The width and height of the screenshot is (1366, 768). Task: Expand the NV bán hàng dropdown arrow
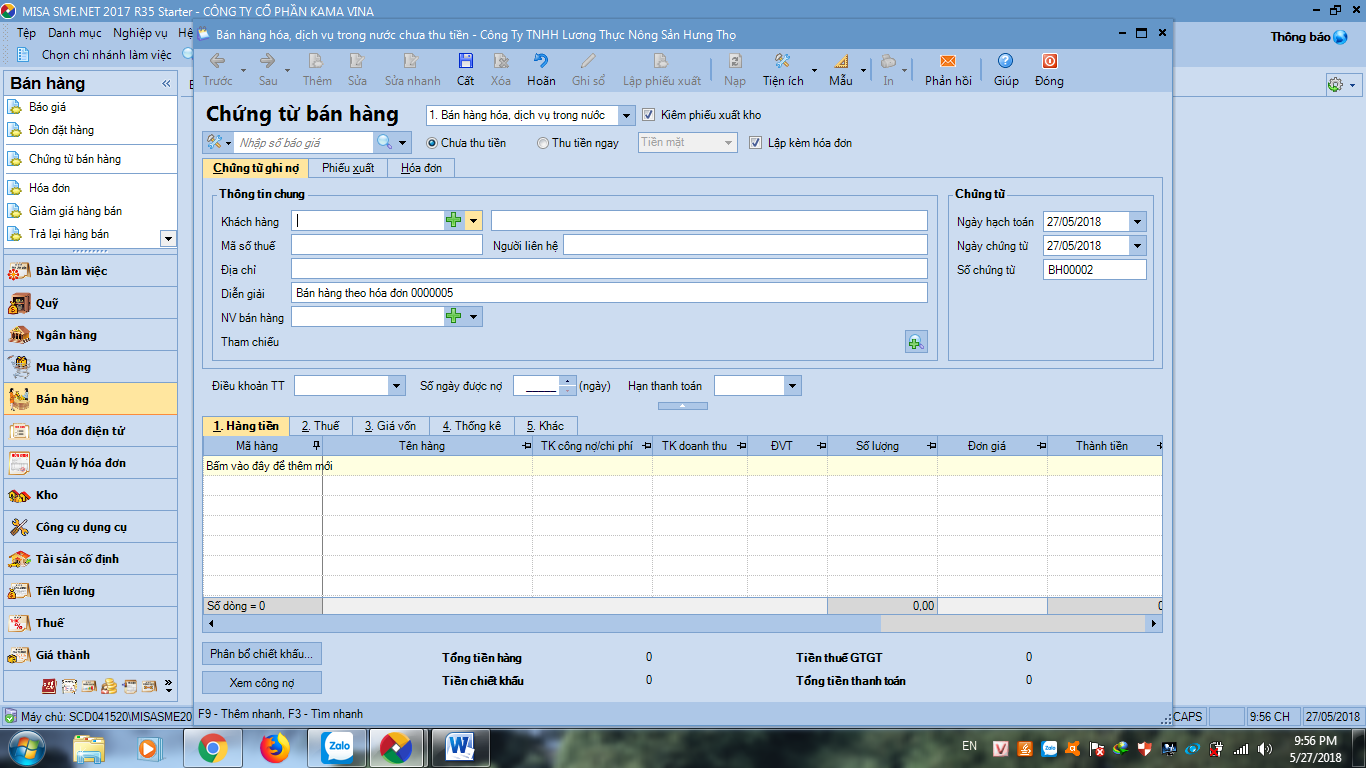coord(473,316)
